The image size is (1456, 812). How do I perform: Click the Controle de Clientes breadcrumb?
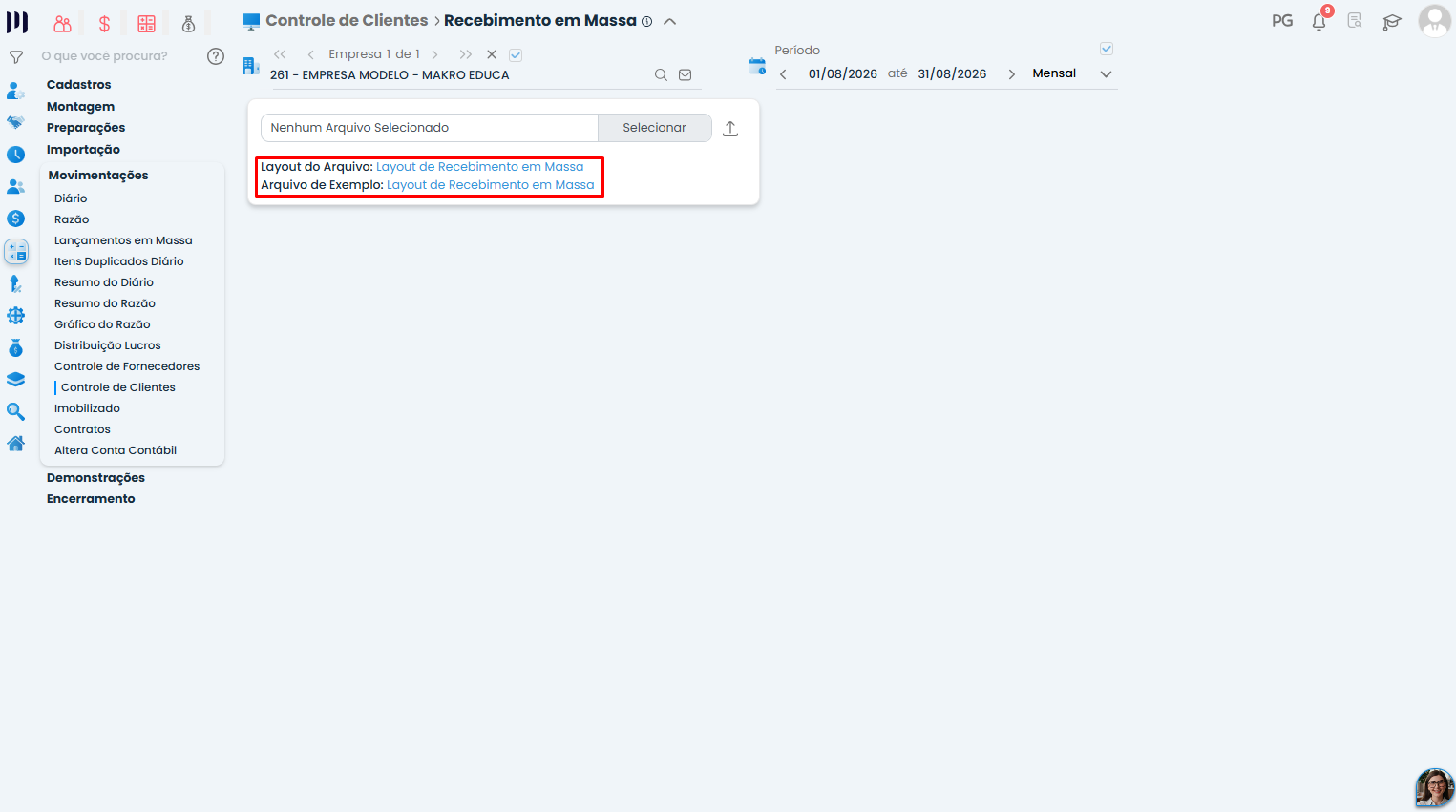(x=347, y=21)
